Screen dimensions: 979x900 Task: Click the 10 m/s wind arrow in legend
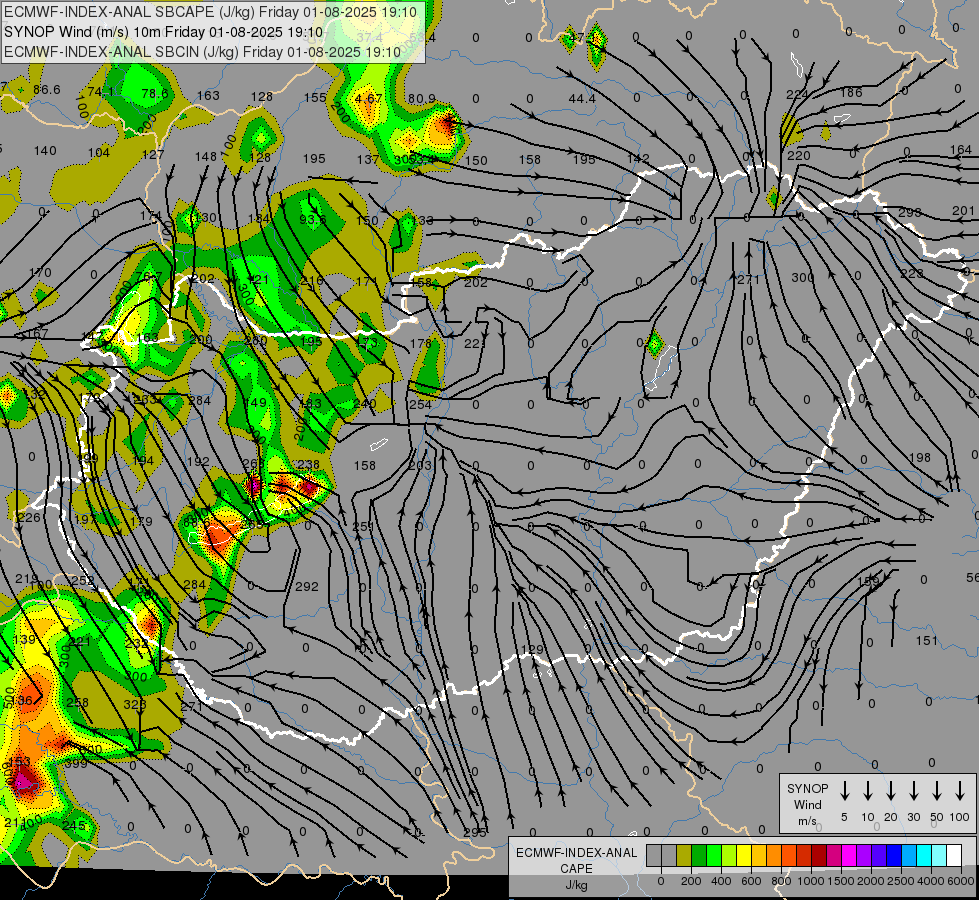(x=868, y=791)
